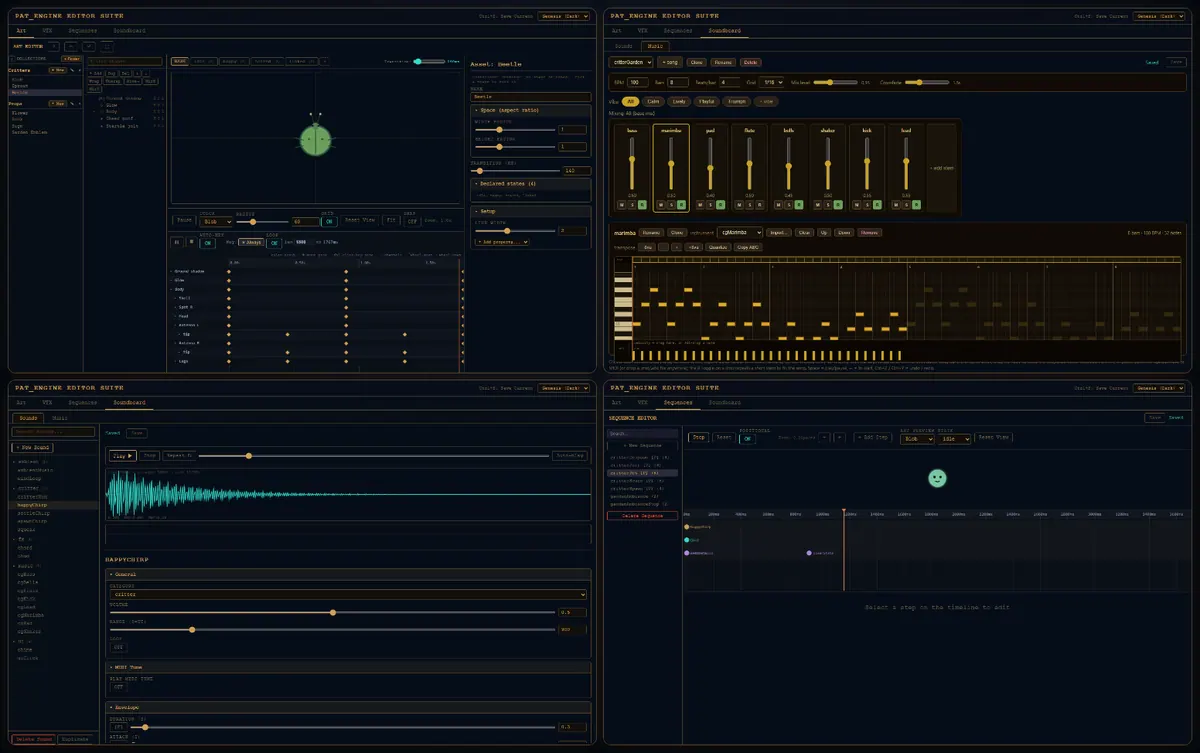Image resolution: width=1200 pixels, height=753 pixels.
Task: Click Copy ABC in the marimba editor
Action: [748, 247]
